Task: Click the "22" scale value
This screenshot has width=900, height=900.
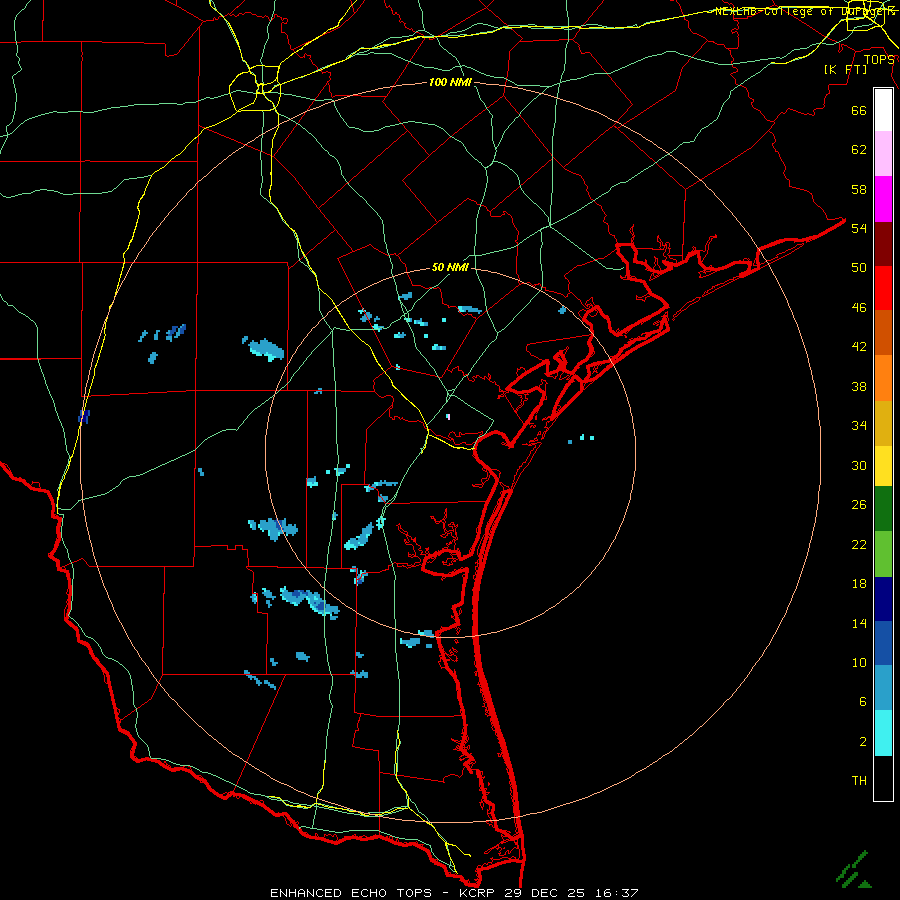Action: click(859, 544)
